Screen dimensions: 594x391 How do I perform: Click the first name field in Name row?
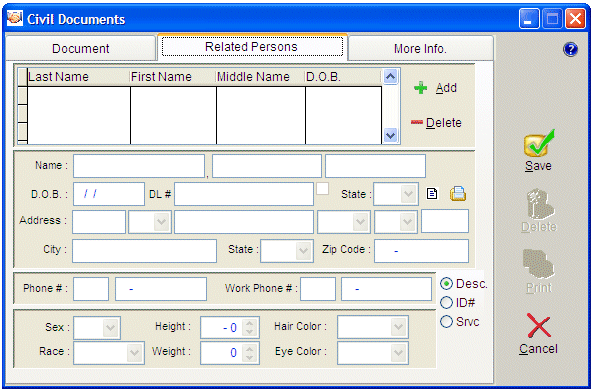pyautogui.click(x=267, y=166)
